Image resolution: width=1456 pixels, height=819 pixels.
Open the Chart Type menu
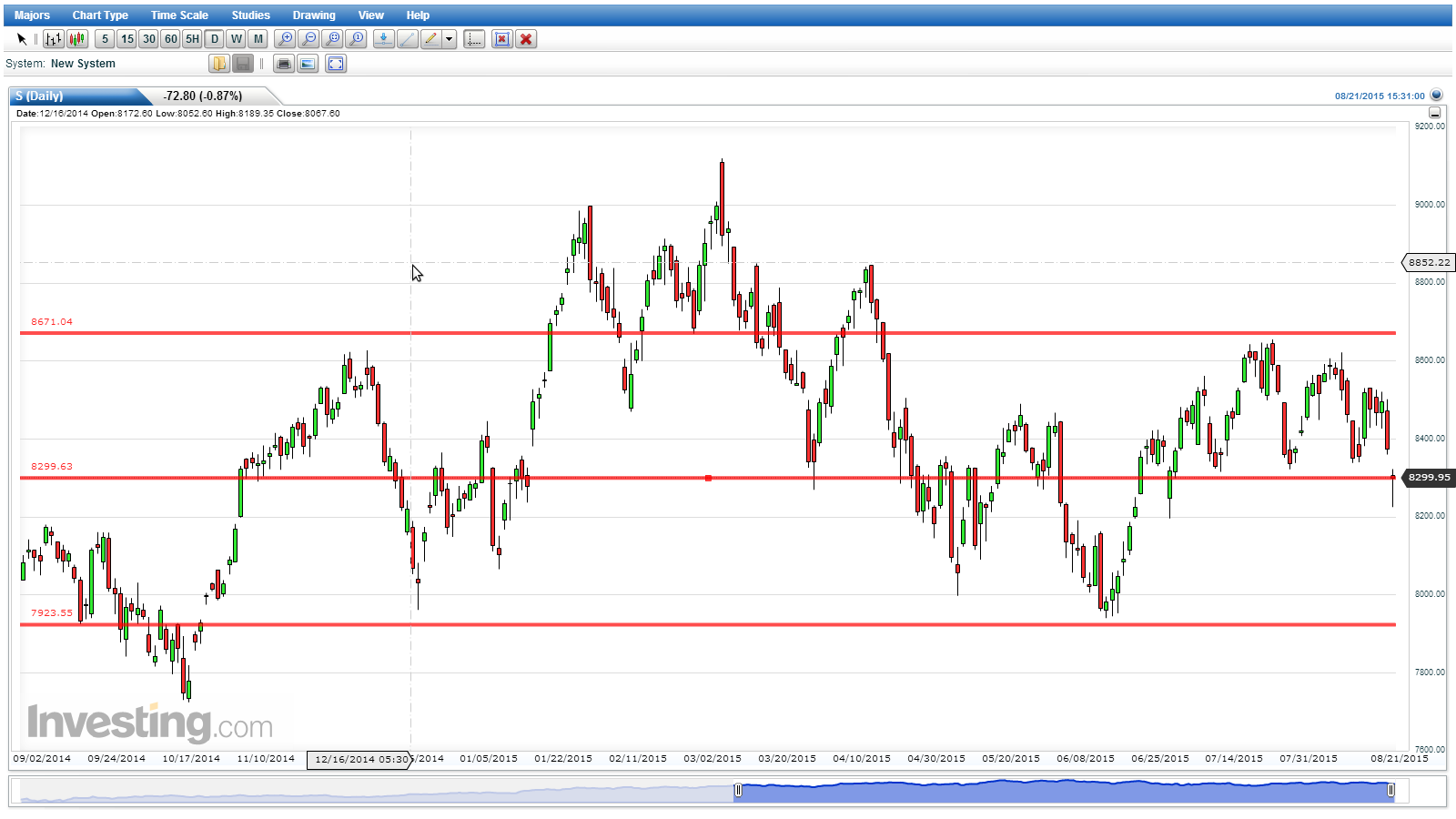tap(100, 15)
